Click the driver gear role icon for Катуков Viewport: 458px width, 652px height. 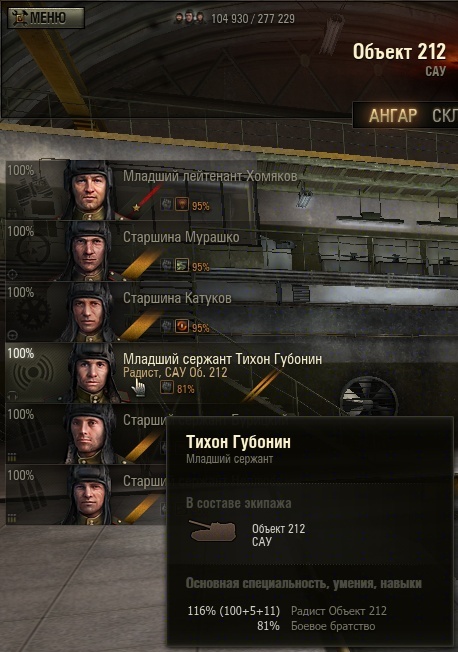32,313
